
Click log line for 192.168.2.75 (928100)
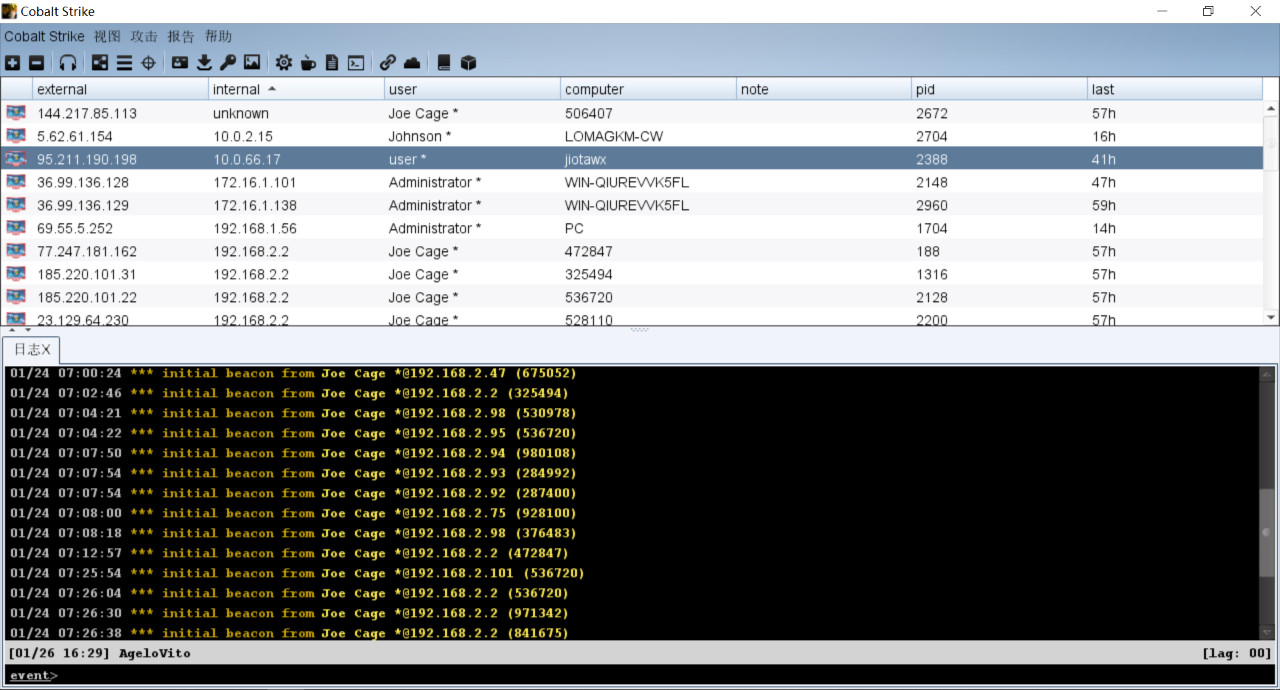(x=293, y=513)
